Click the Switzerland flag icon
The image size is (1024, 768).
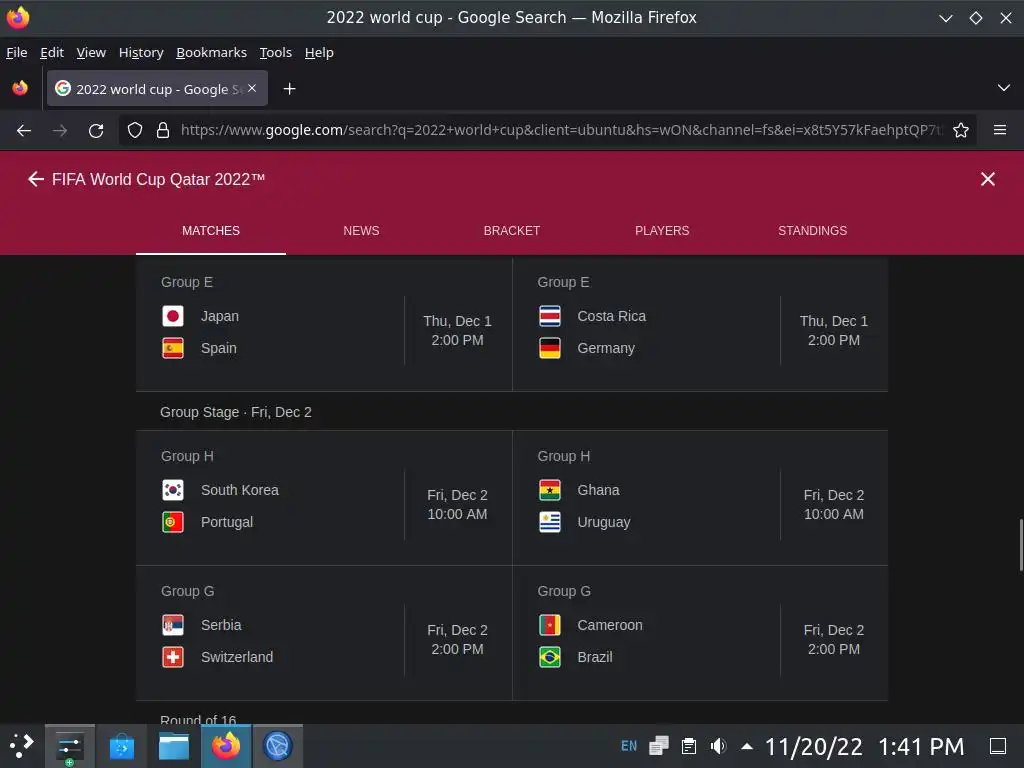(x=173, y=657)
